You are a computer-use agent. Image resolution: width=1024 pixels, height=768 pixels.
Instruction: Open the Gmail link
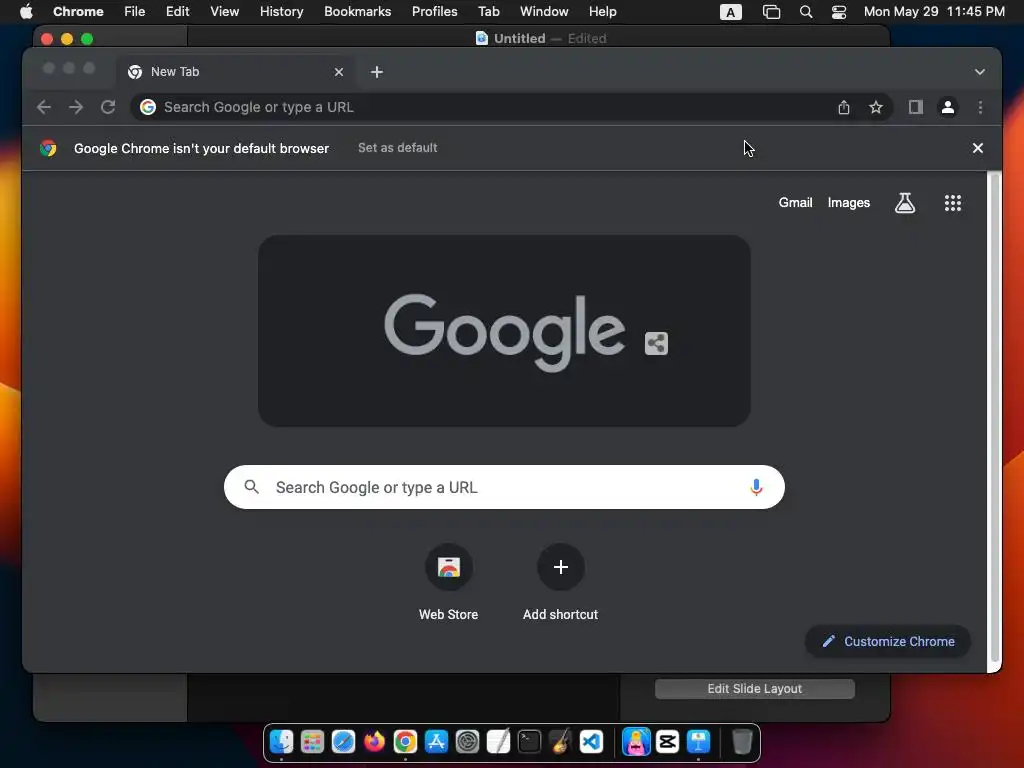pos(795,203)
